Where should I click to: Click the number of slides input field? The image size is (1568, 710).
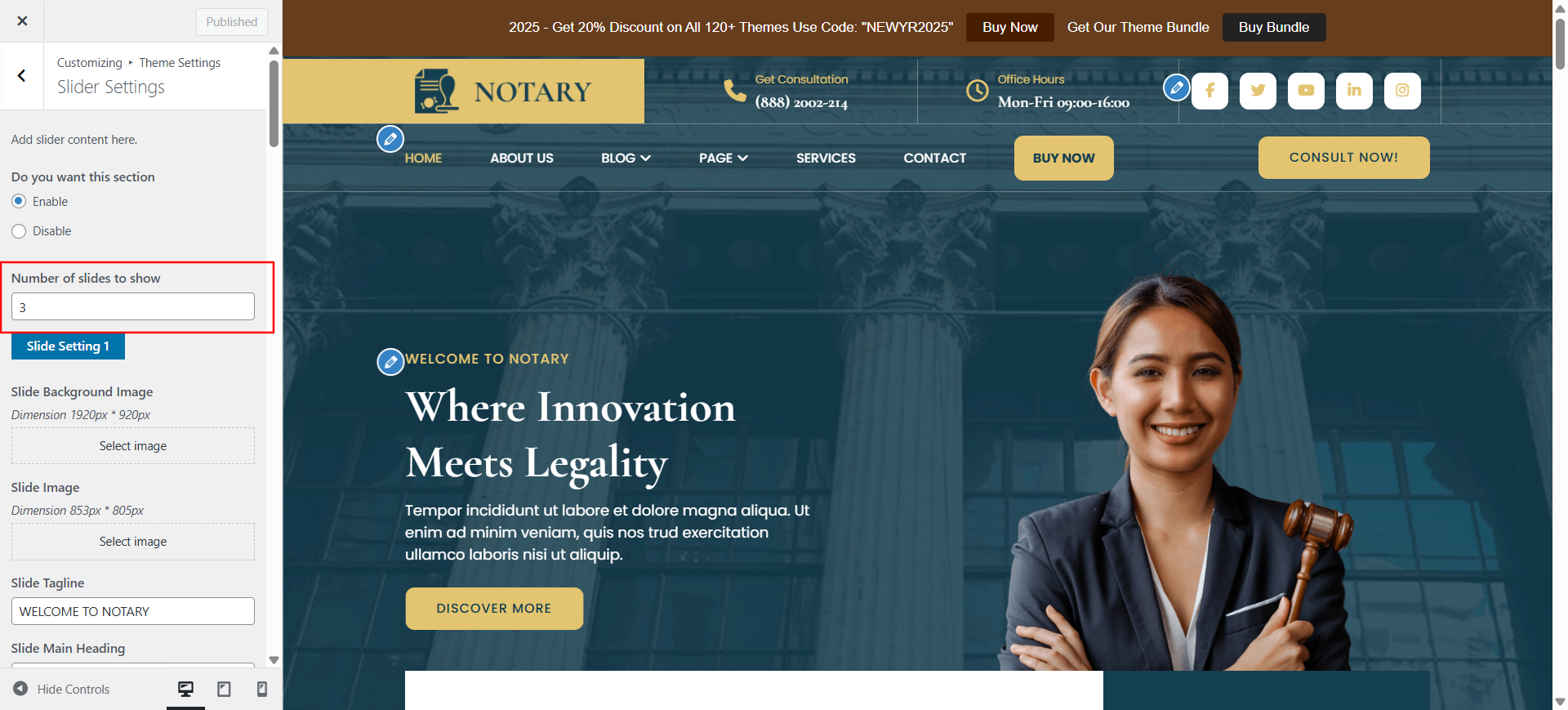pyautogui.click(x=133, y=307)
